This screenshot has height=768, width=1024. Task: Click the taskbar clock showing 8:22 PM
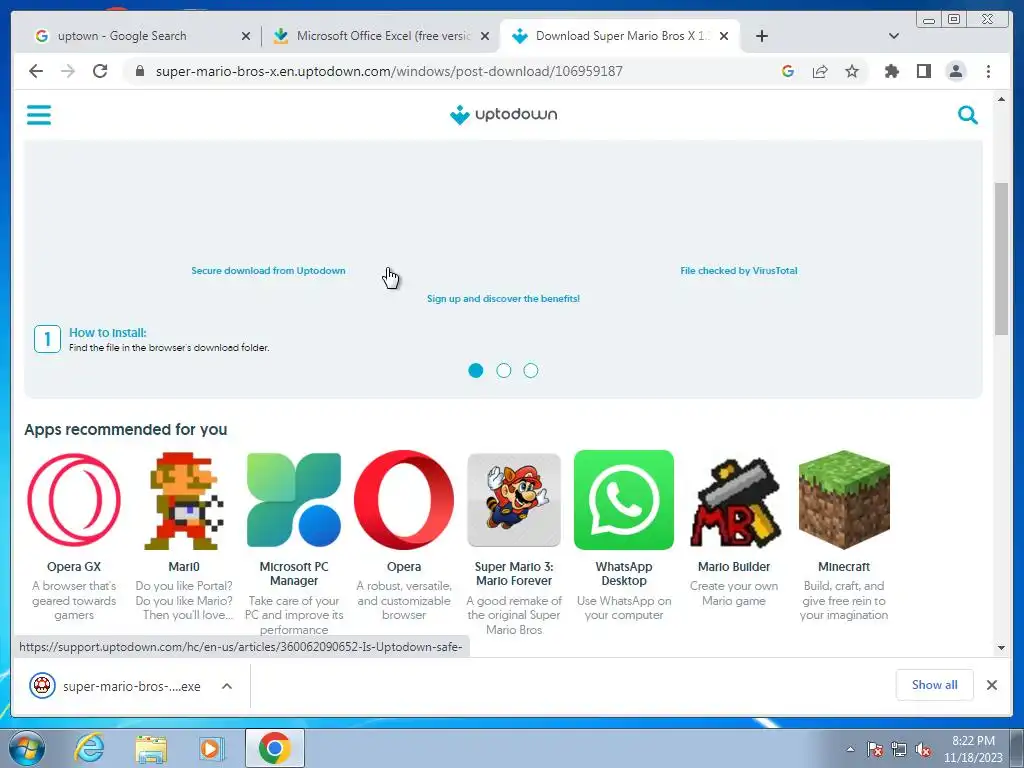pos(973,749)
